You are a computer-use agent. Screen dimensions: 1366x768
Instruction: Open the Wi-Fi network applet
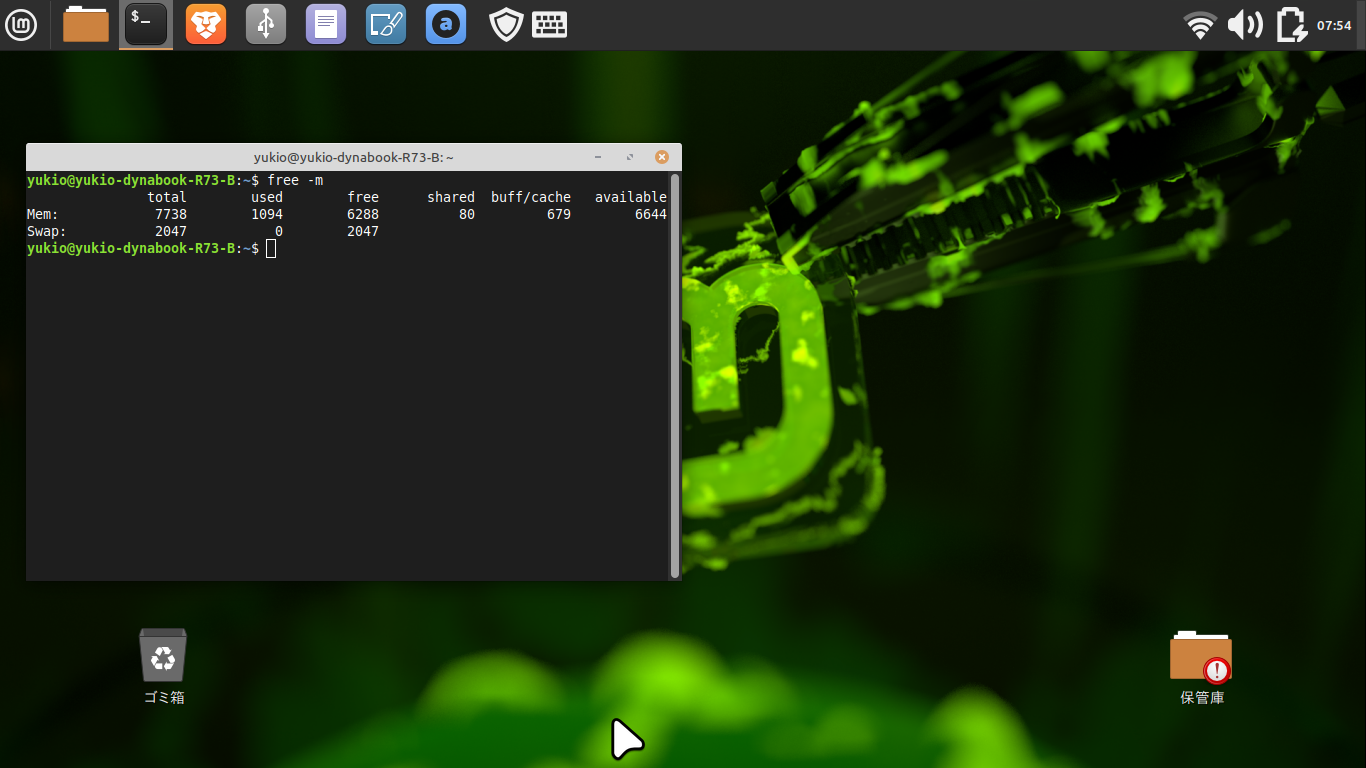(x=1200, y=25)
